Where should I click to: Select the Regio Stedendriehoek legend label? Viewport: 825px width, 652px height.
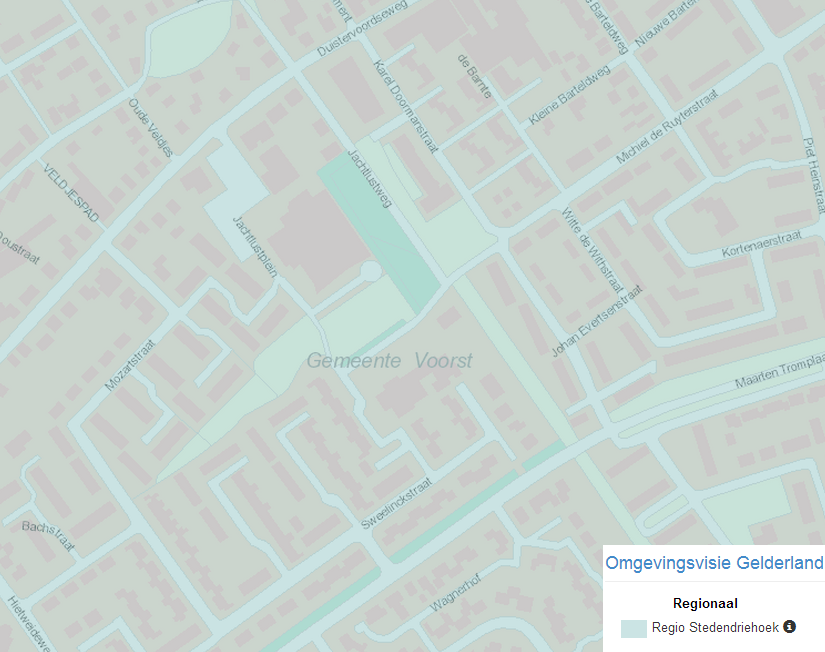(715, 628)
